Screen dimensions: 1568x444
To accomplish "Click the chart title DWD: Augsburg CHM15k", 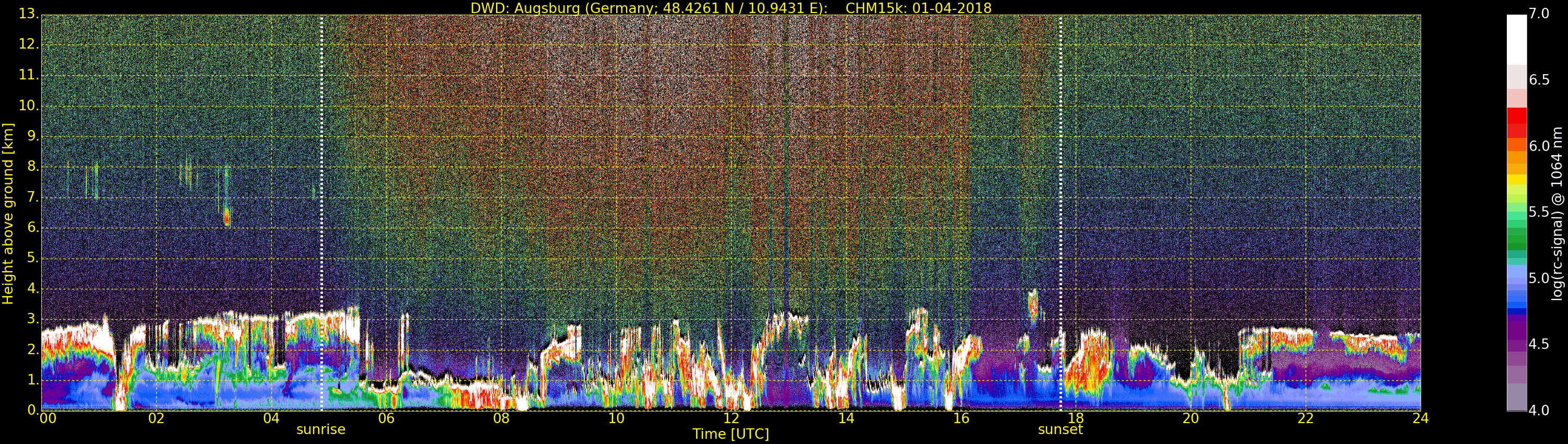I will tap(731, 8).
